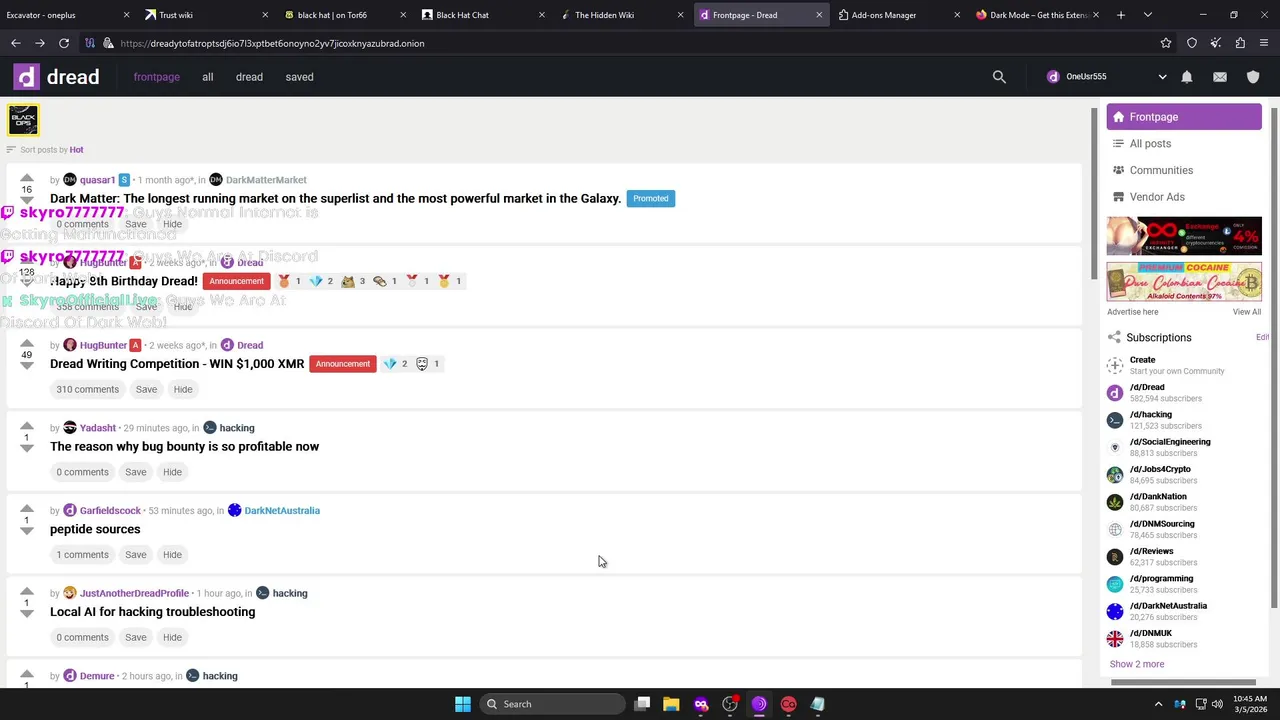The image size is (1280, 720).
Task: Open the notifications bell icon
Action: [x=1187, y=77]
